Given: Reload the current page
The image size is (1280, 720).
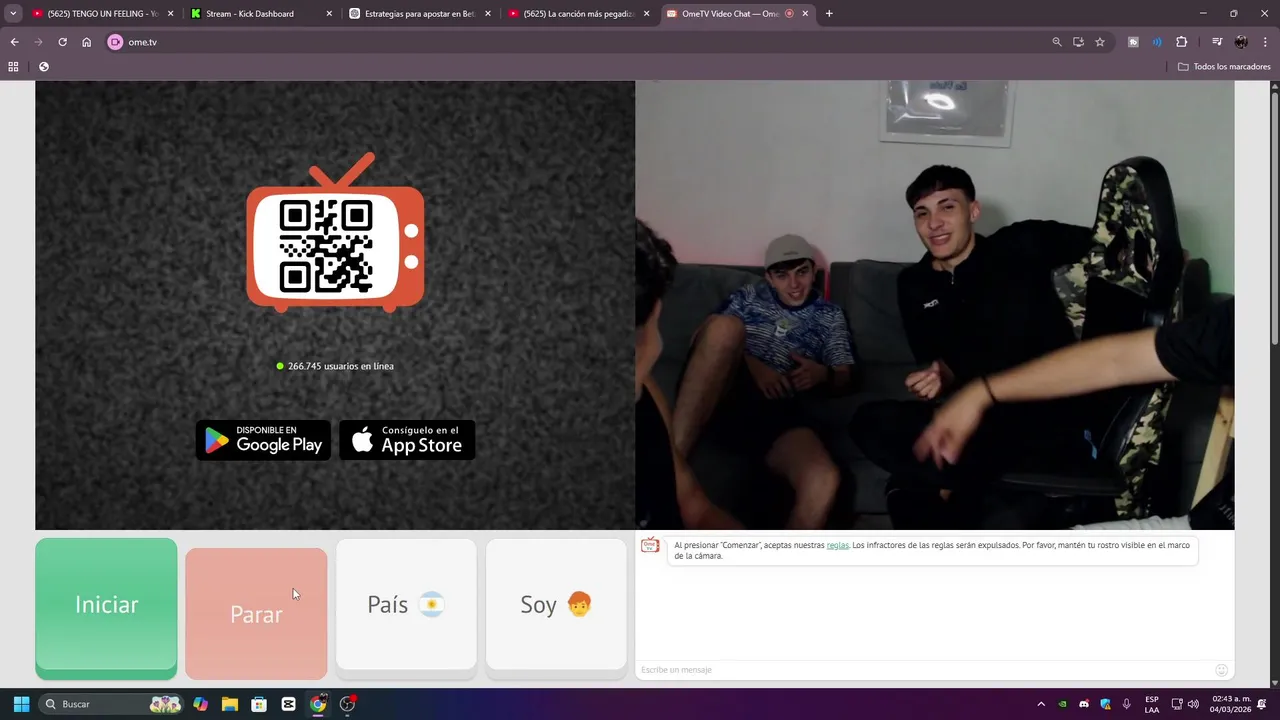Looking at the screenshot, I should pyautogui.click(x=62, y=42).
